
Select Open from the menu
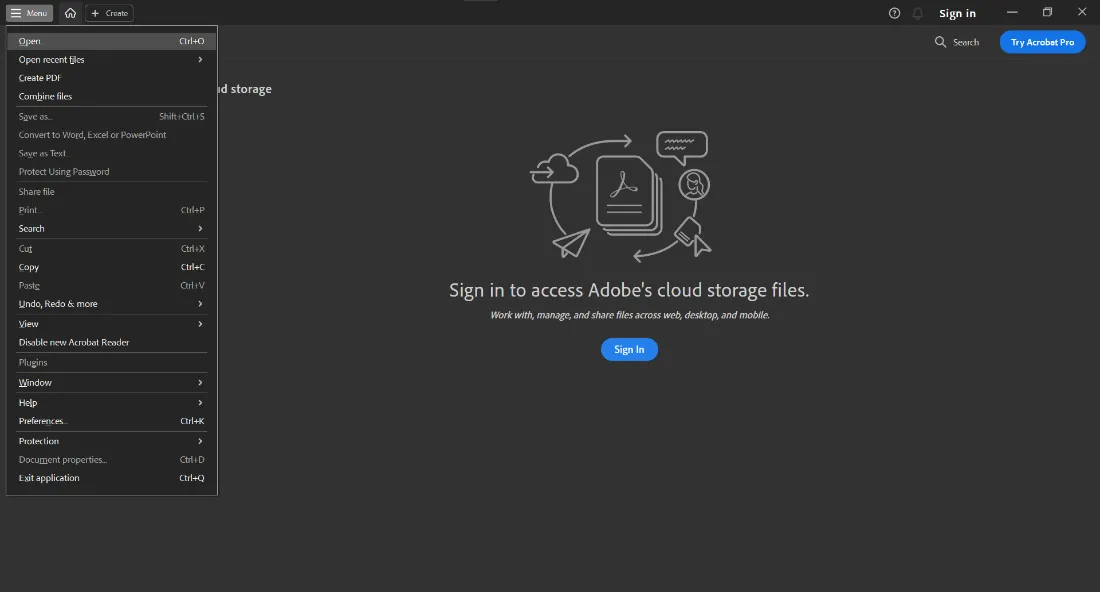30,41
